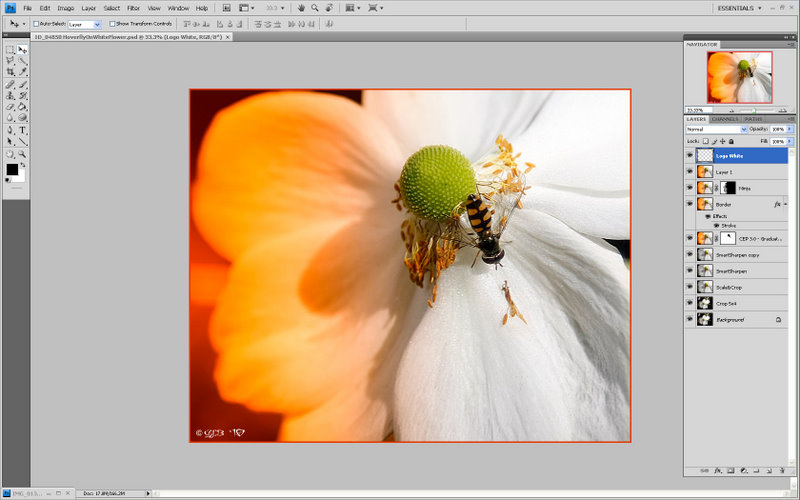This screenshot has width=800, height=500.
Task: Select the Paint Bucket tool
Action: pyautogui.click(x=22, y=107)
